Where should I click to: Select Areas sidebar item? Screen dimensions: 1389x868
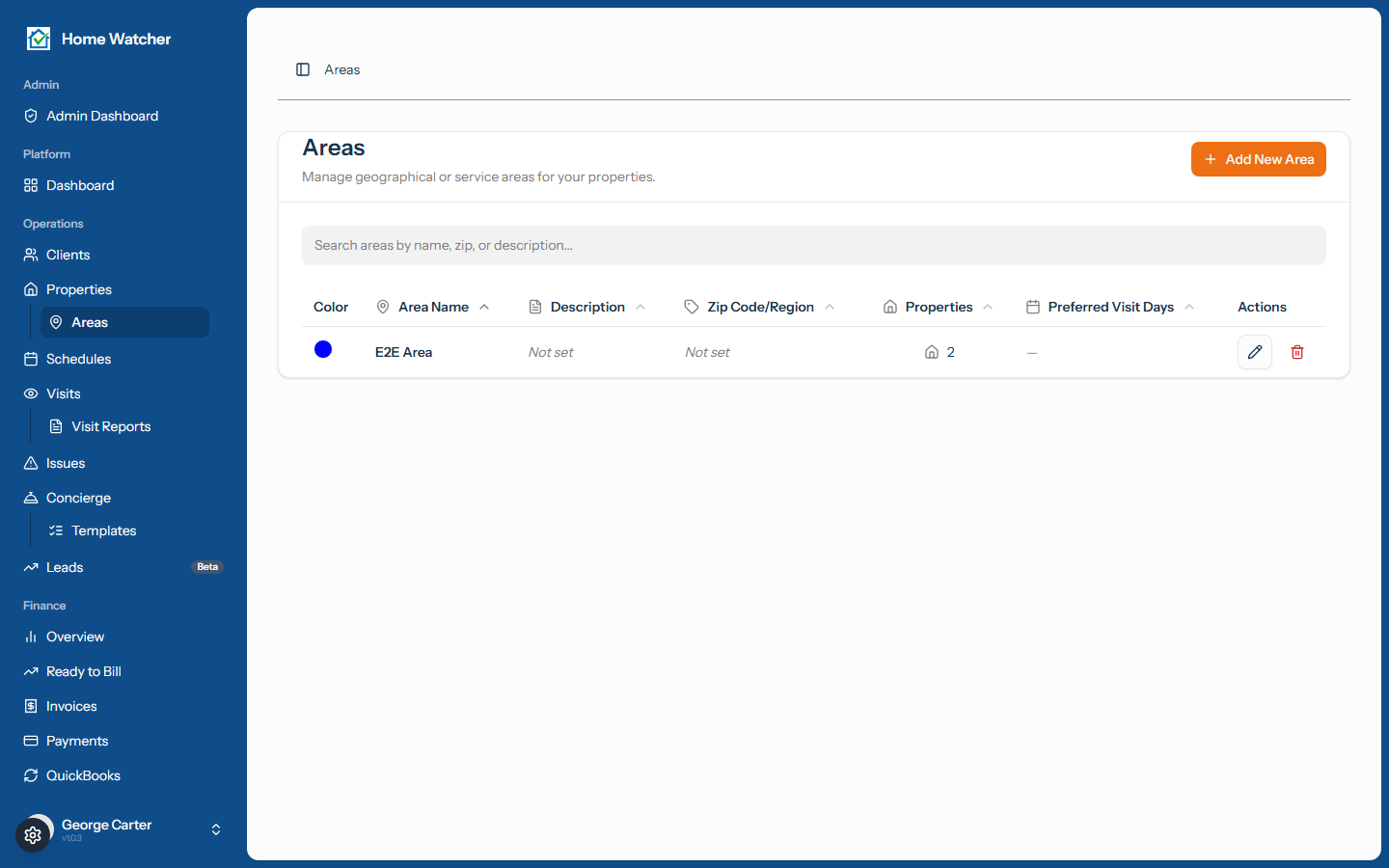[x=124, y=322]
